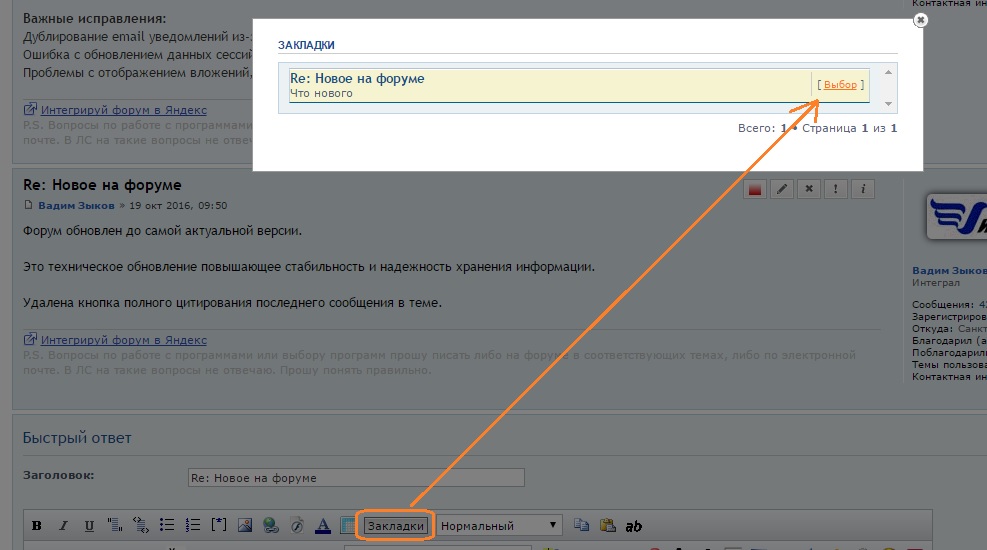Screen dimensions: 987x550
Task: Insert a URL link with globe icon
Action: 271,526
